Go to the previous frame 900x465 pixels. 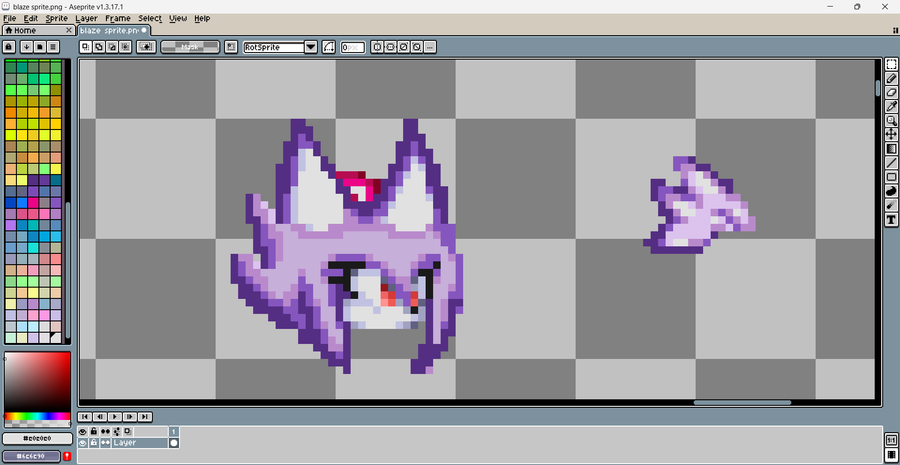pyautogui.click(x=100, y=416)
